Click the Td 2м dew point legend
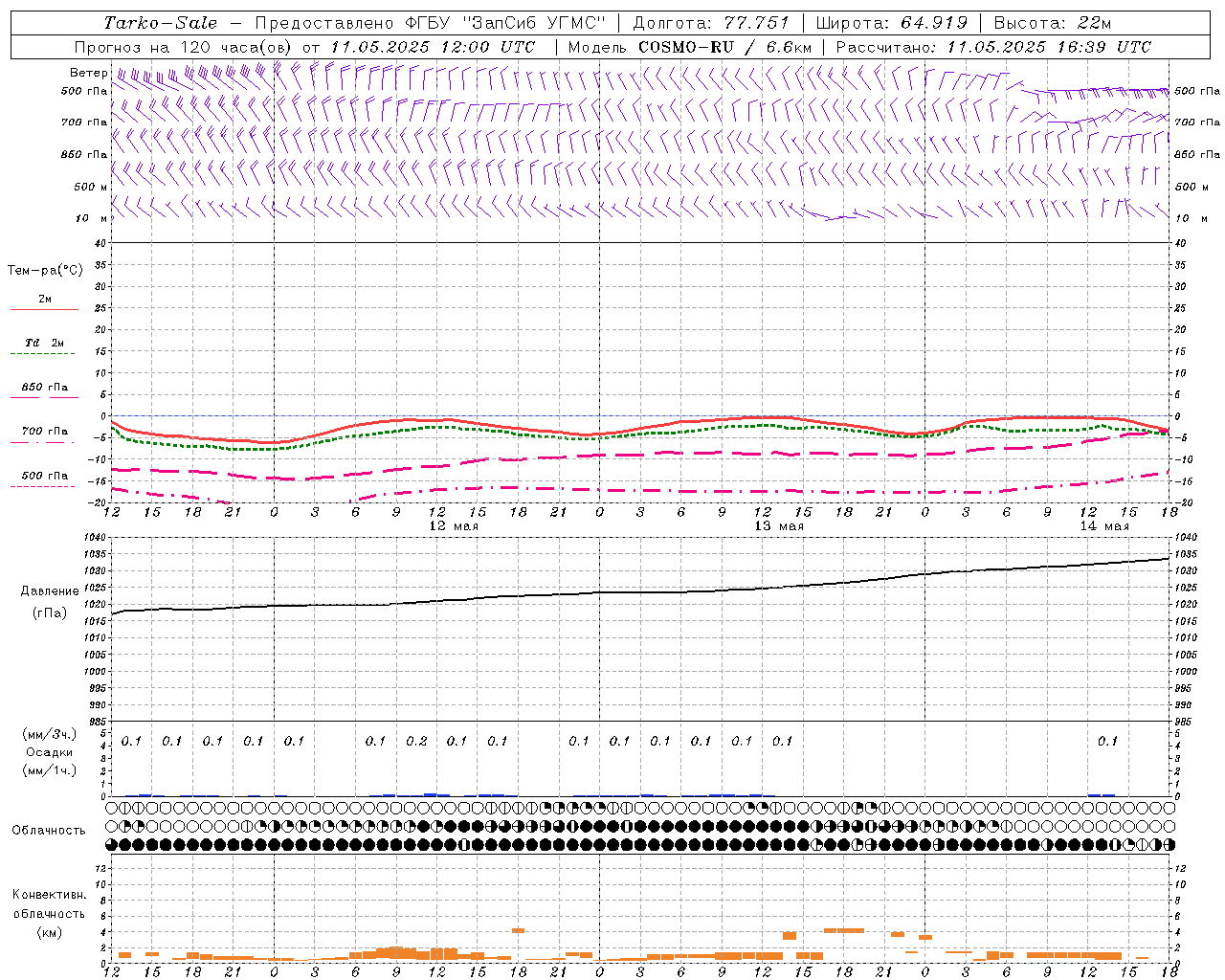 pos(44,343)
